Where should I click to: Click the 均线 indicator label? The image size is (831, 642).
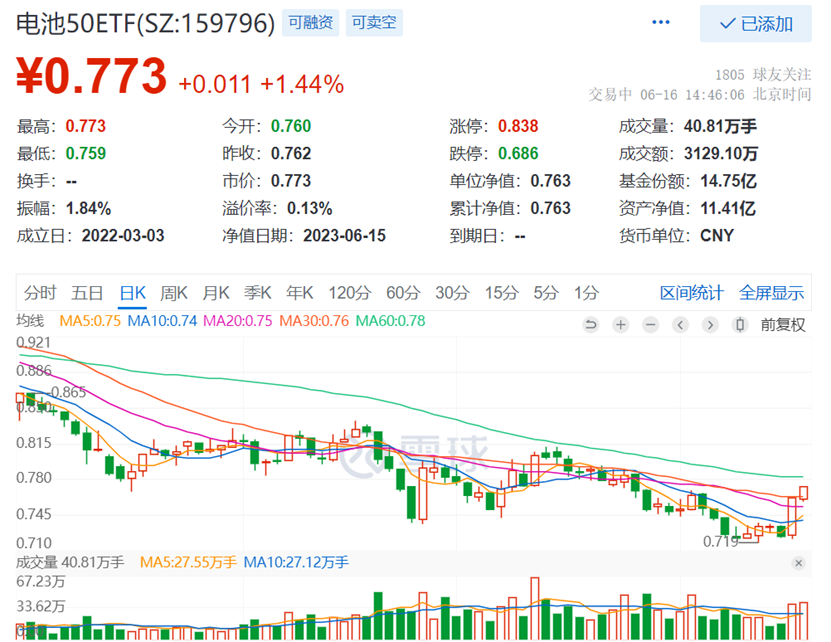tap(30, 321)
